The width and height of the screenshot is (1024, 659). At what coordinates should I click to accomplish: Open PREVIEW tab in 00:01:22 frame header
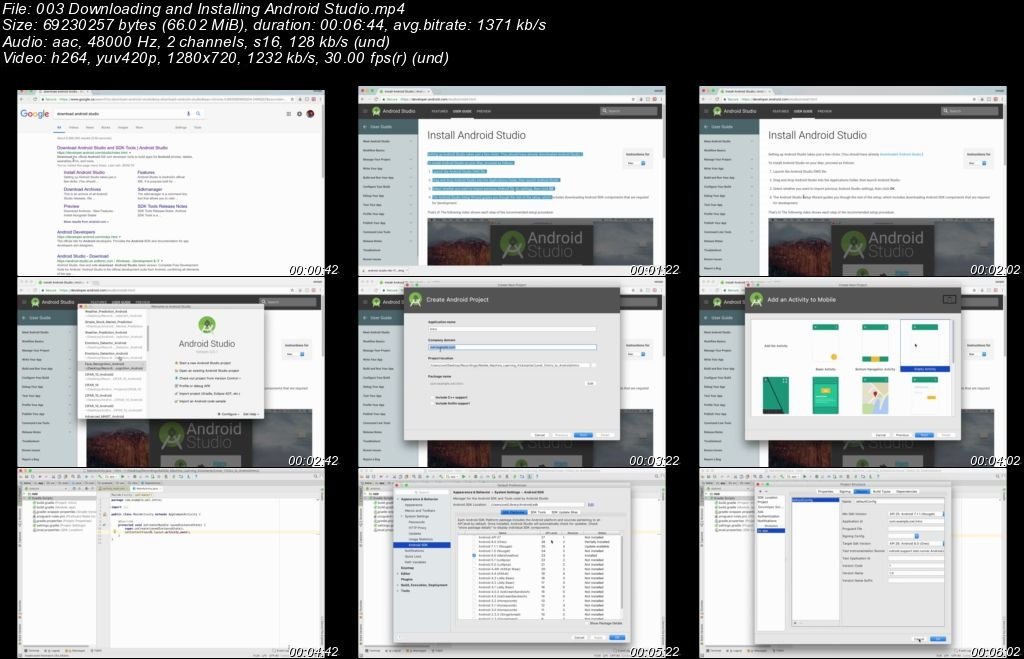click(484, 111)
